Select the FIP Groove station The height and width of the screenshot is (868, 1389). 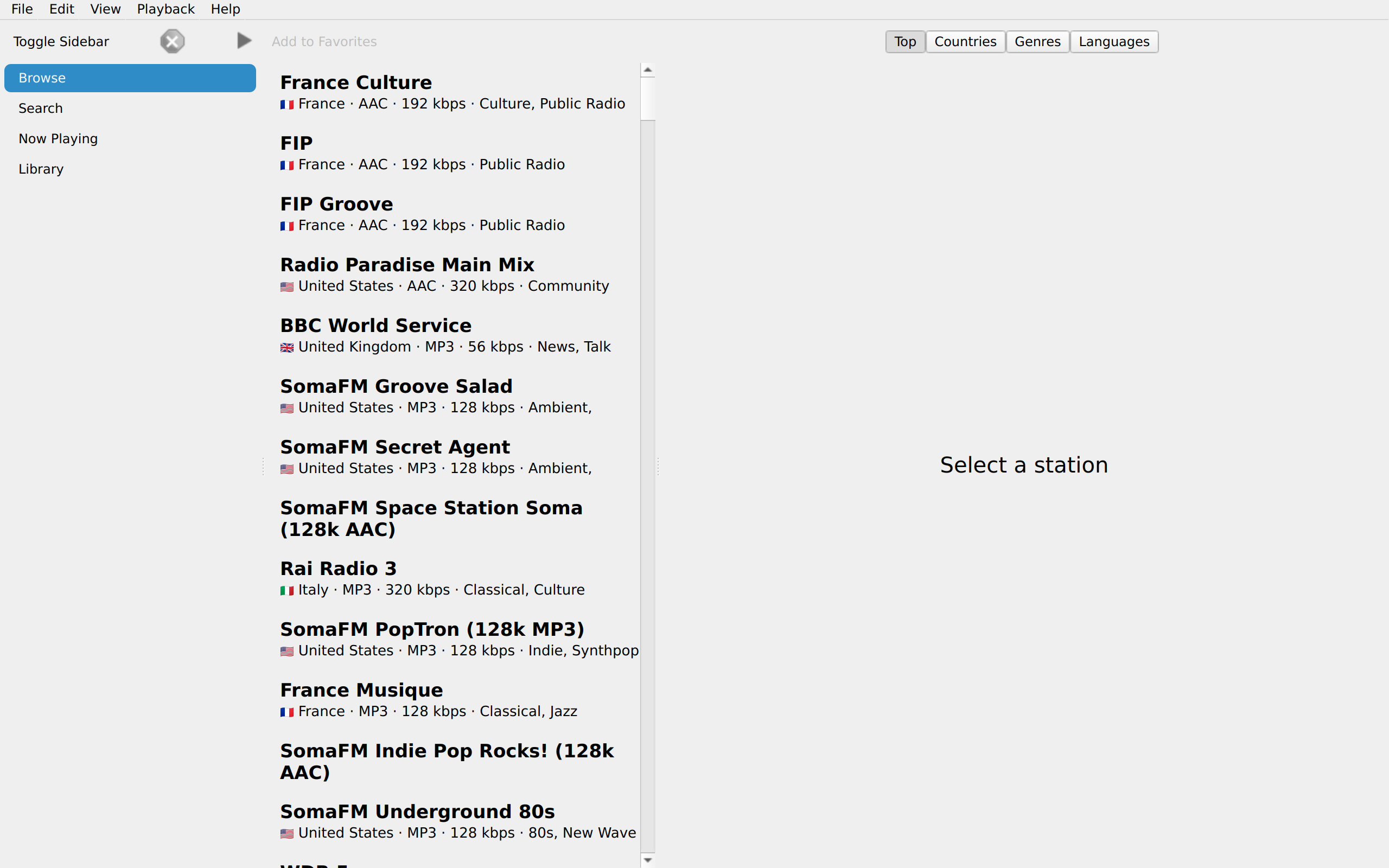tap(456, 214)
